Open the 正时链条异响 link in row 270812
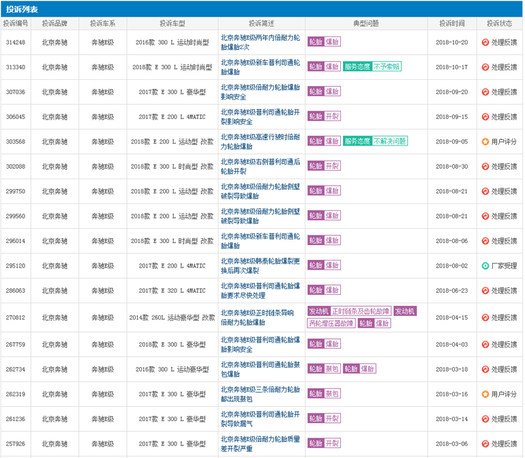Image resolution: width=525 pixels, height=458 pixels. [x=257, y=317]
